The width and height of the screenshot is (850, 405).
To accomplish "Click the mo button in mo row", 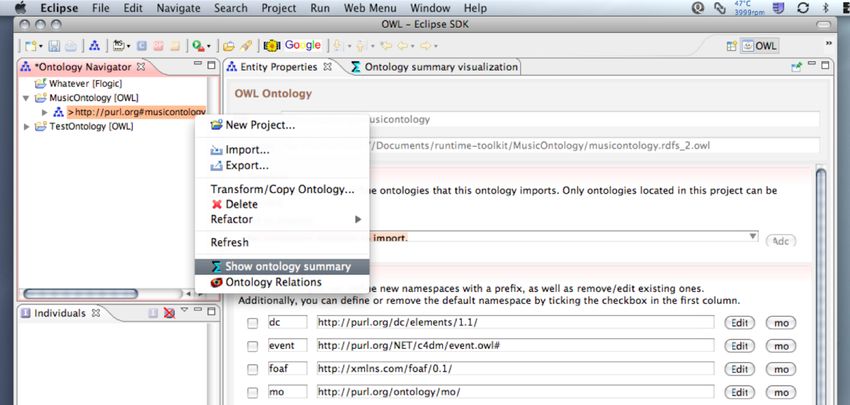I will [781, 392].
